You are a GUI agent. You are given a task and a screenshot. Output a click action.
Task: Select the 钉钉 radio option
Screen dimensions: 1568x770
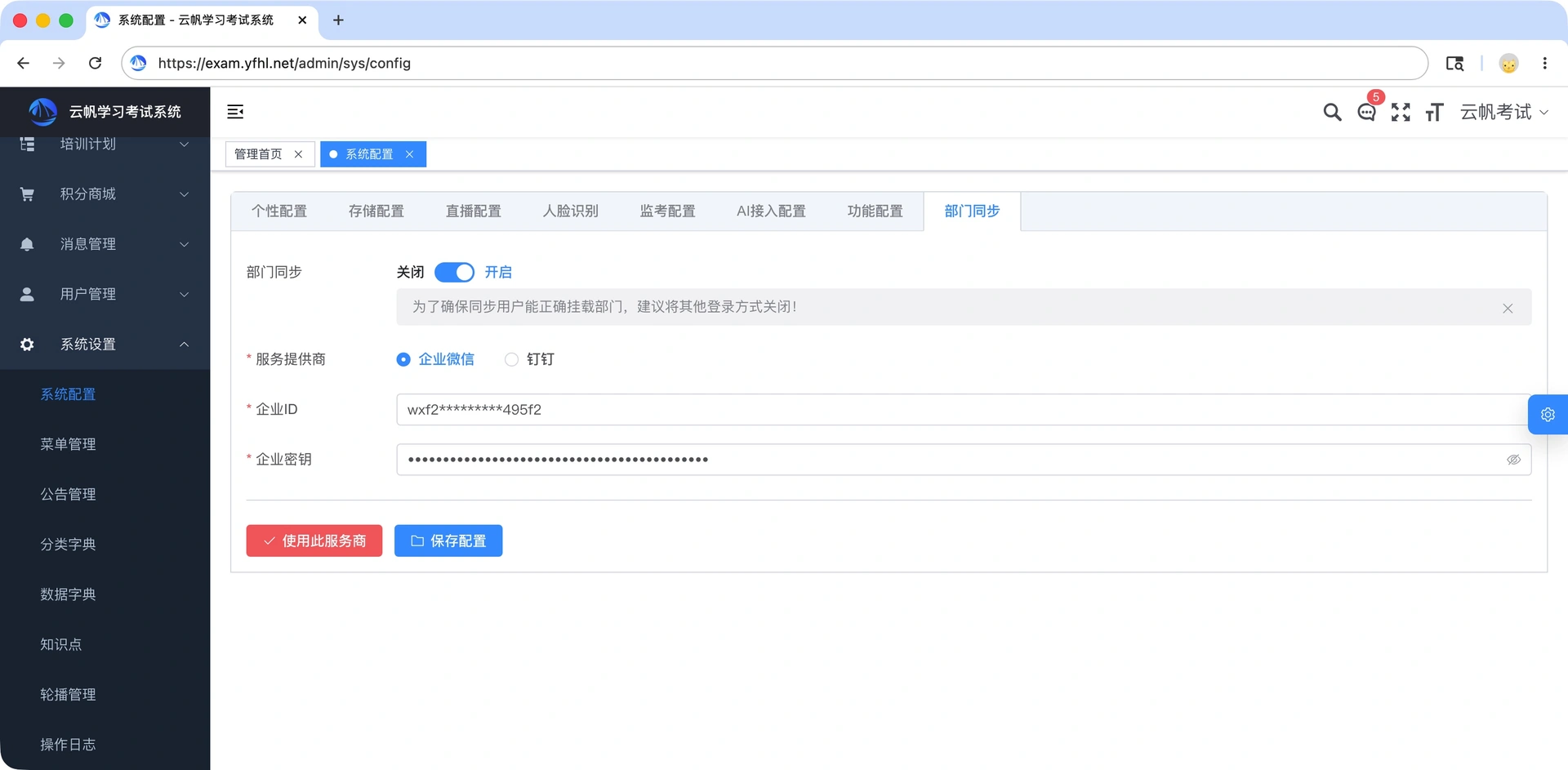(529, 359)
